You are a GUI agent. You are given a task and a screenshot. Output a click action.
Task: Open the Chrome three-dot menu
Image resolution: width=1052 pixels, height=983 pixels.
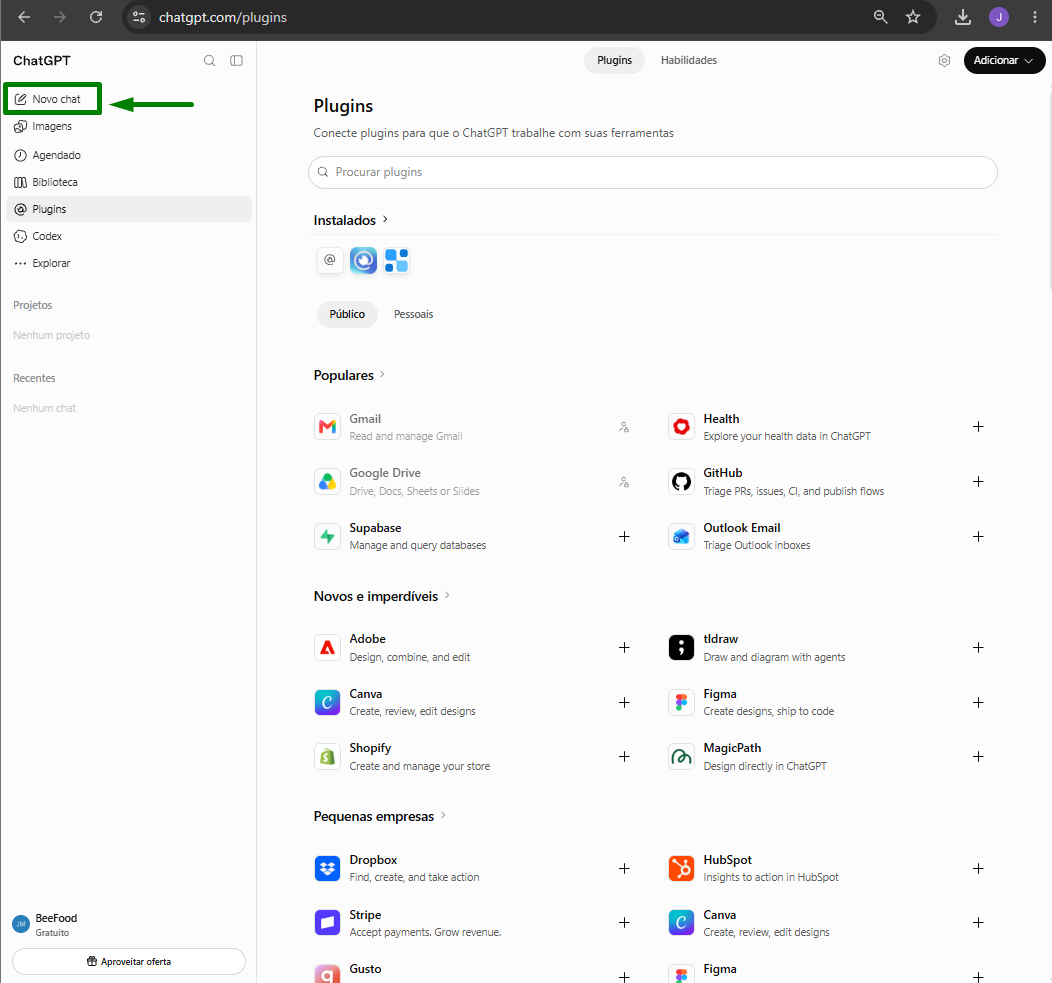point(1035,17)
